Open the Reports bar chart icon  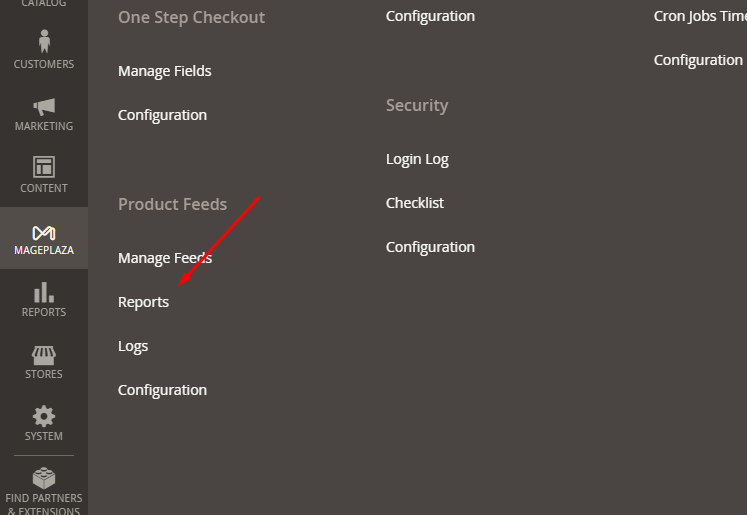pos(43,292)
